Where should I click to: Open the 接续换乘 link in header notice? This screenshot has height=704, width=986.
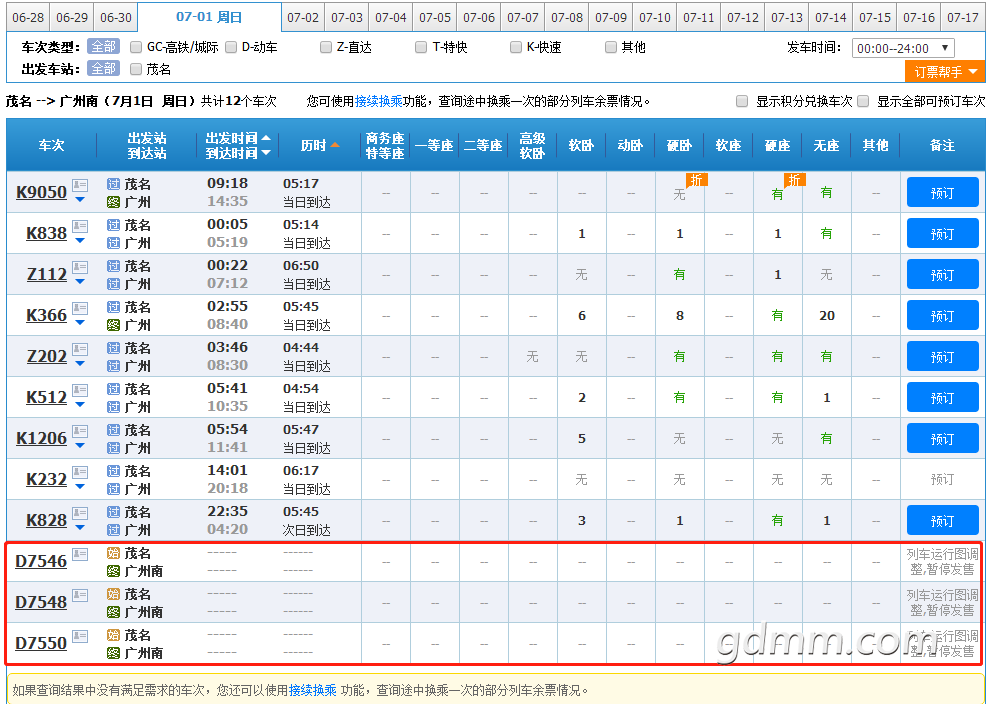pos(379,101)
